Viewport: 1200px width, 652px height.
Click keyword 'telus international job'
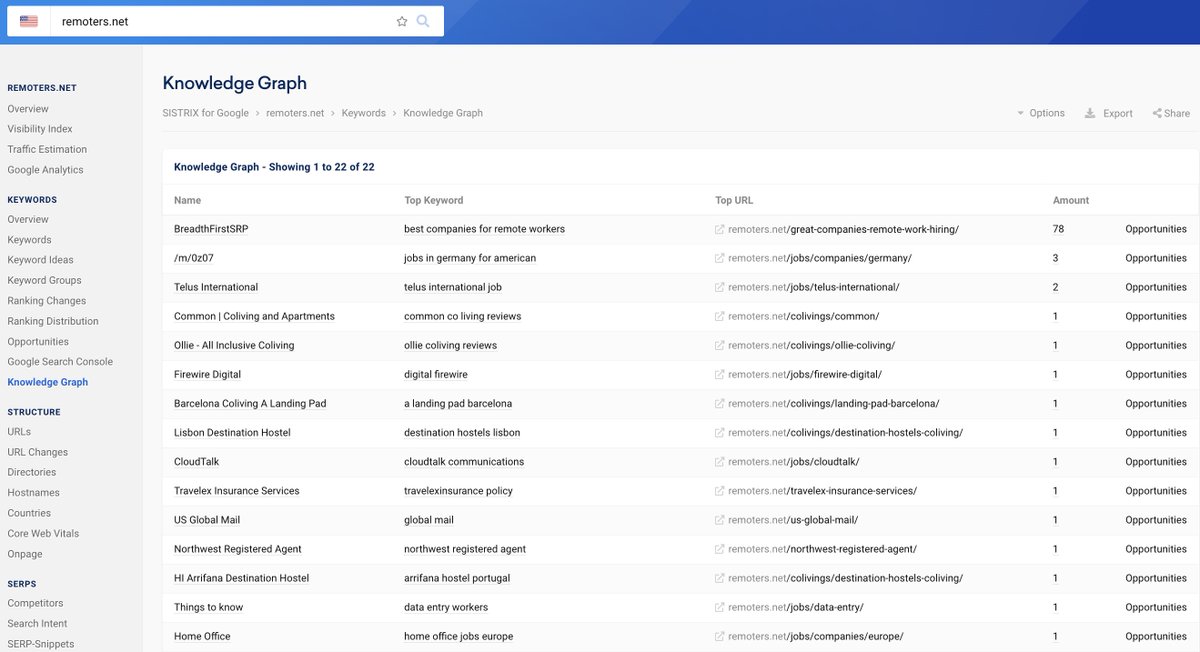(x=453, y=287)
